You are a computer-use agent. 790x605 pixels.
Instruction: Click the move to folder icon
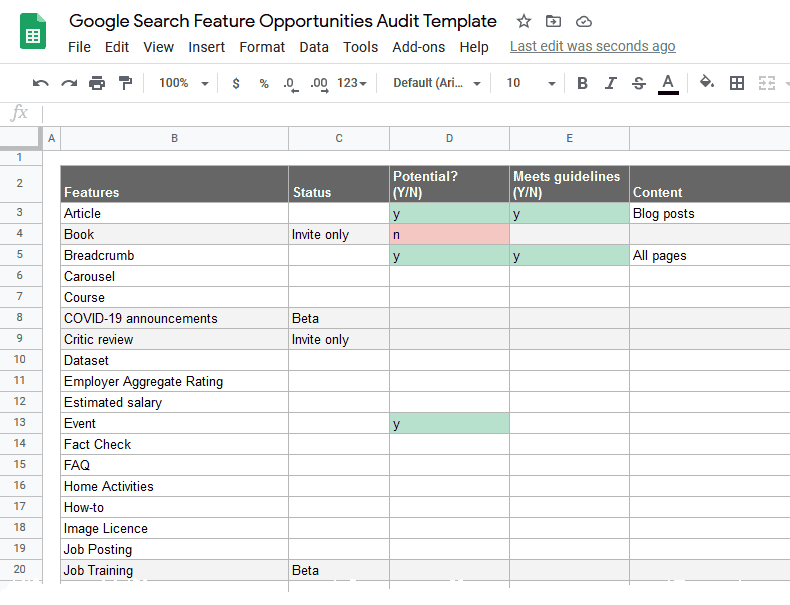553,21
